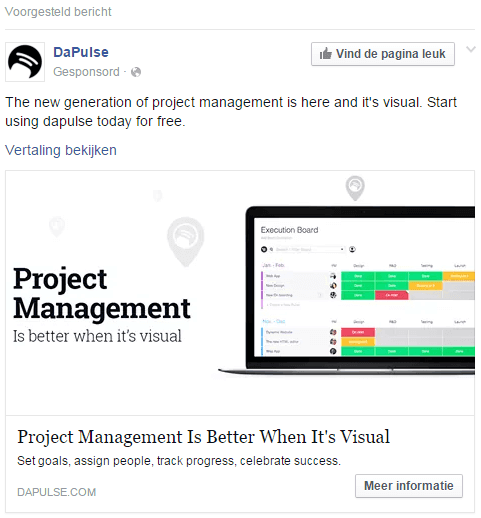
Task: Click the 'Meer informatie' button
Action: pos(409,486)
